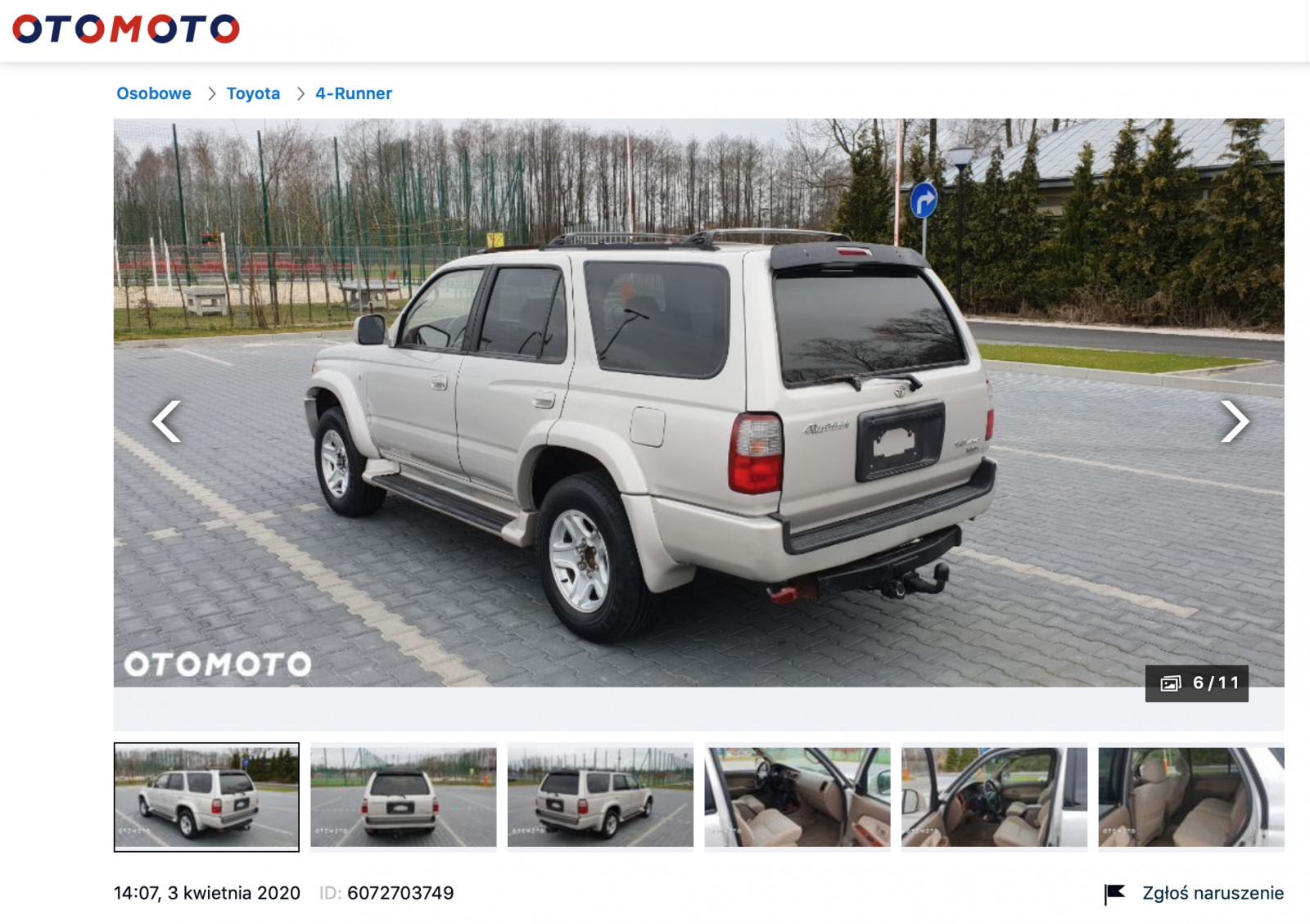This screenshot has width=1310, height=924.
Task: Go to the Toyota breadcrumb category
Action: 253,93
